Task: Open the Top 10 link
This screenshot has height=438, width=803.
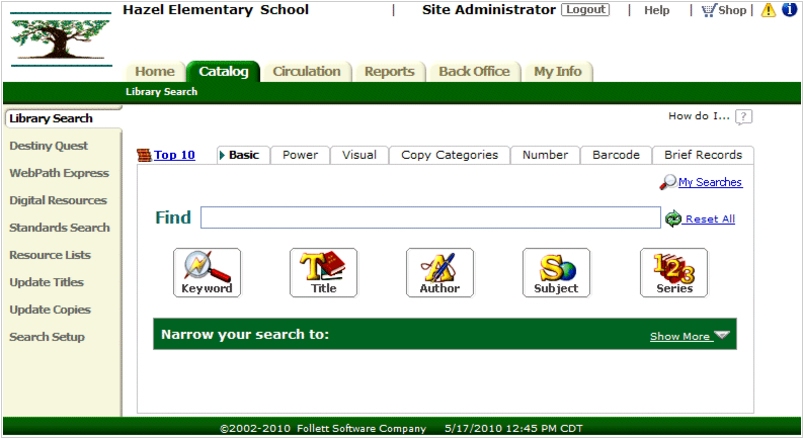Action: tap(174, 155)
